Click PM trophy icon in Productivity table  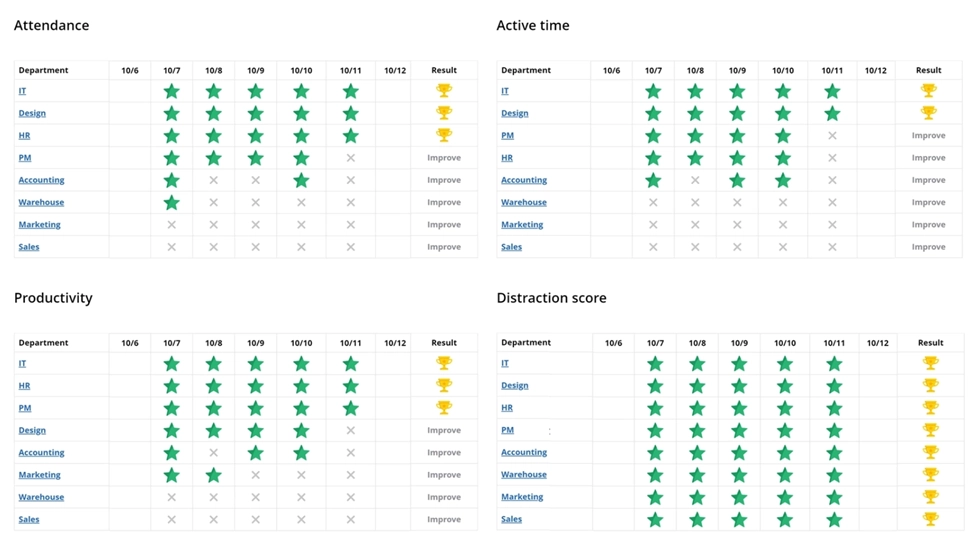tap(444, 408)
